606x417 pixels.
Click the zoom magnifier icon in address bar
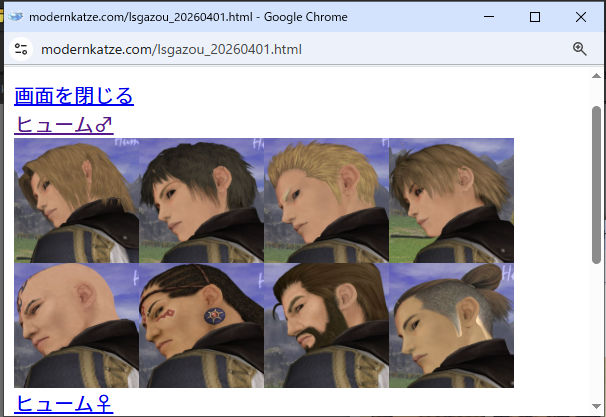tap(579, 49)
